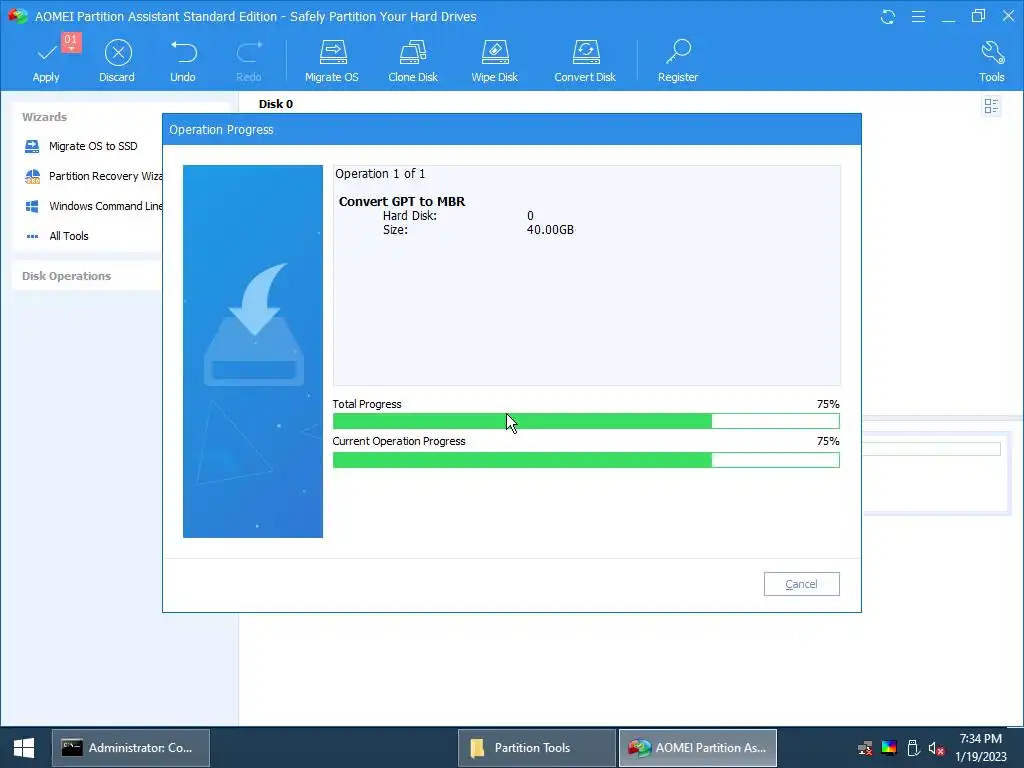Click the Operation 1 of 1 label
The width and height of the screenshot is (1024, 768).
380,174
